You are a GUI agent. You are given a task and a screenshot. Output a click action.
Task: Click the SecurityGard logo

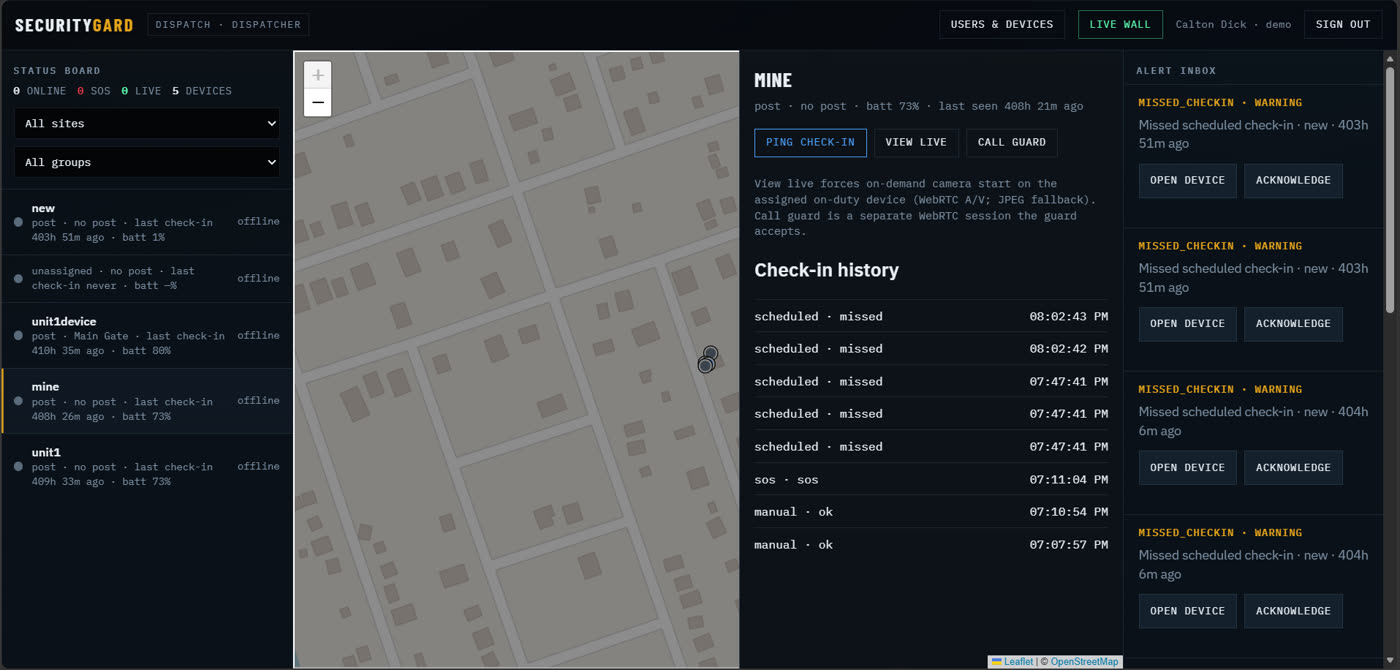click(x=74, y=25)
